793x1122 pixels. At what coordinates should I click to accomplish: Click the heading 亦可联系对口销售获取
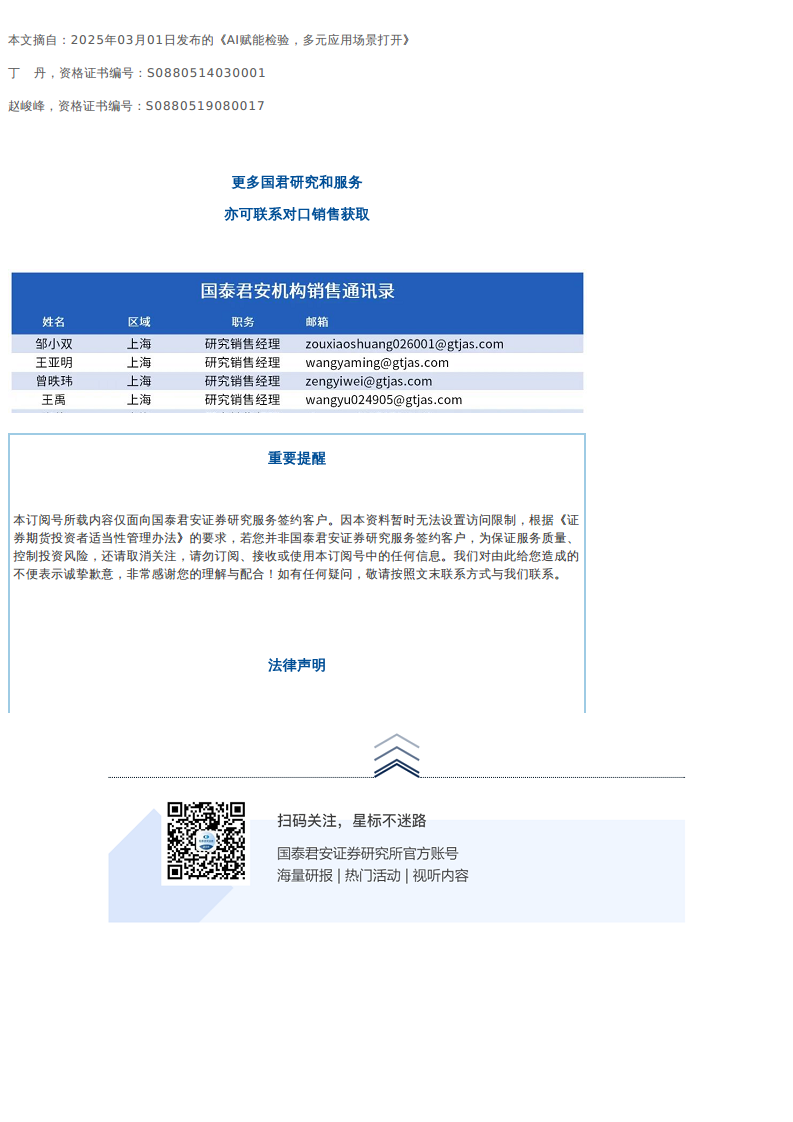point(297,214)
